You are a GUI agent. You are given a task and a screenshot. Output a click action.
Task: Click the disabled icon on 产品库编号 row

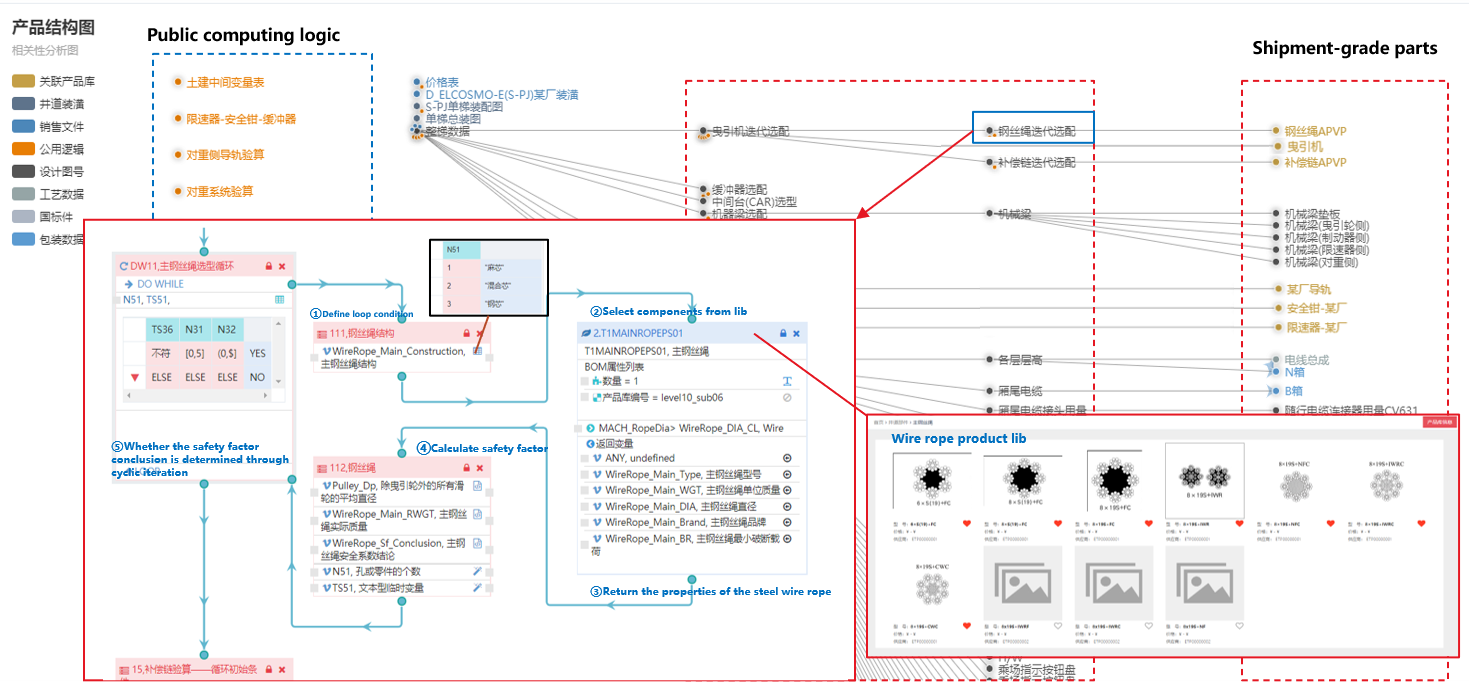tap(787, 398)
